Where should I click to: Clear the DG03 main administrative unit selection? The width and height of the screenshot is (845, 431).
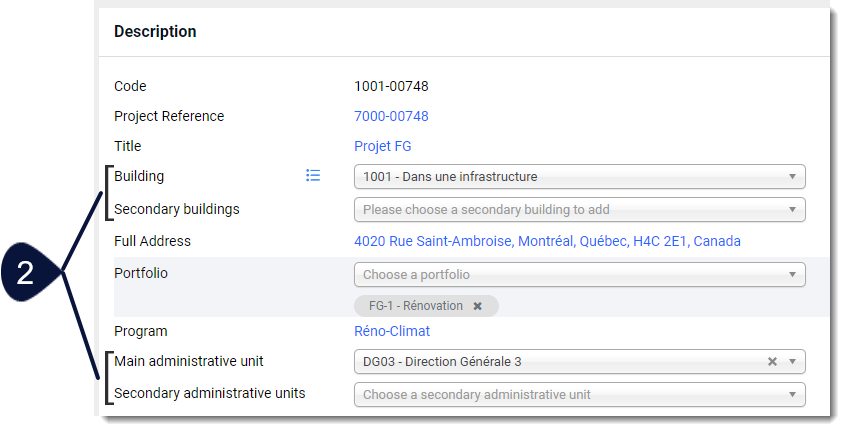pos(772,362)
